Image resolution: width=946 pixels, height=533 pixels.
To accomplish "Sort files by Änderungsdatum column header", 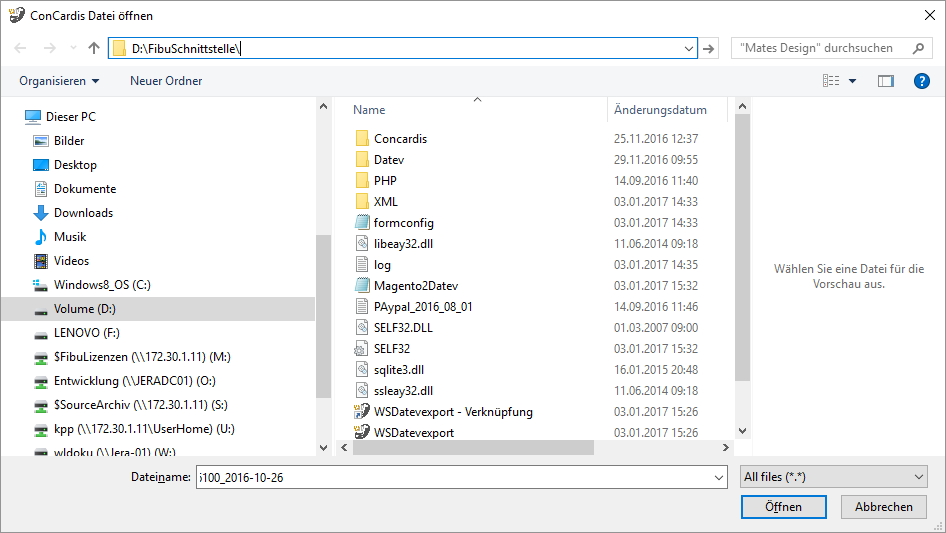I will point(660,110).
